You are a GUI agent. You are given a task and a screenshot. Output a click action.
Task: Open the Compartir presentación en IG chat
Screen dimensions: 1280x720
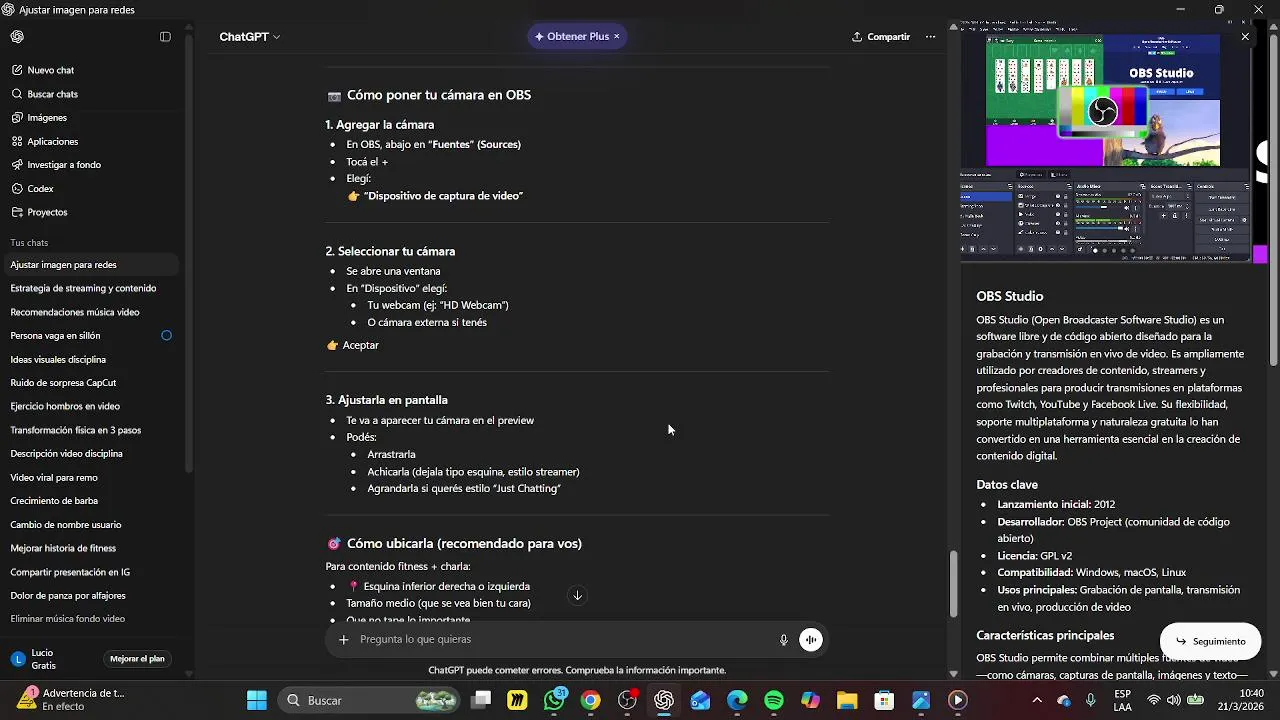point(71,572)
